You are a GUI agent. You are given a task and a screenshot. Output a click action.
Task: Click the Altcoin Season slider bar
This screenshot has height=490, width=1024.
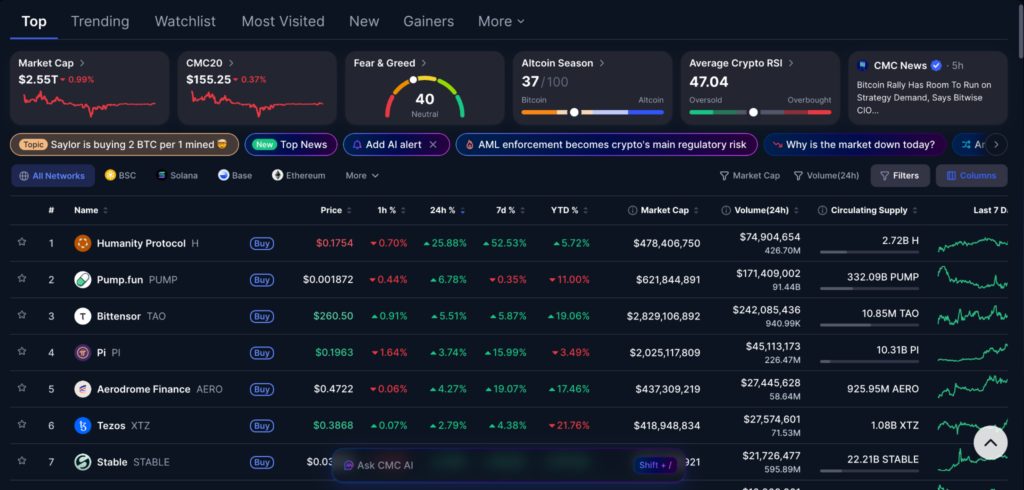[592, 112]
